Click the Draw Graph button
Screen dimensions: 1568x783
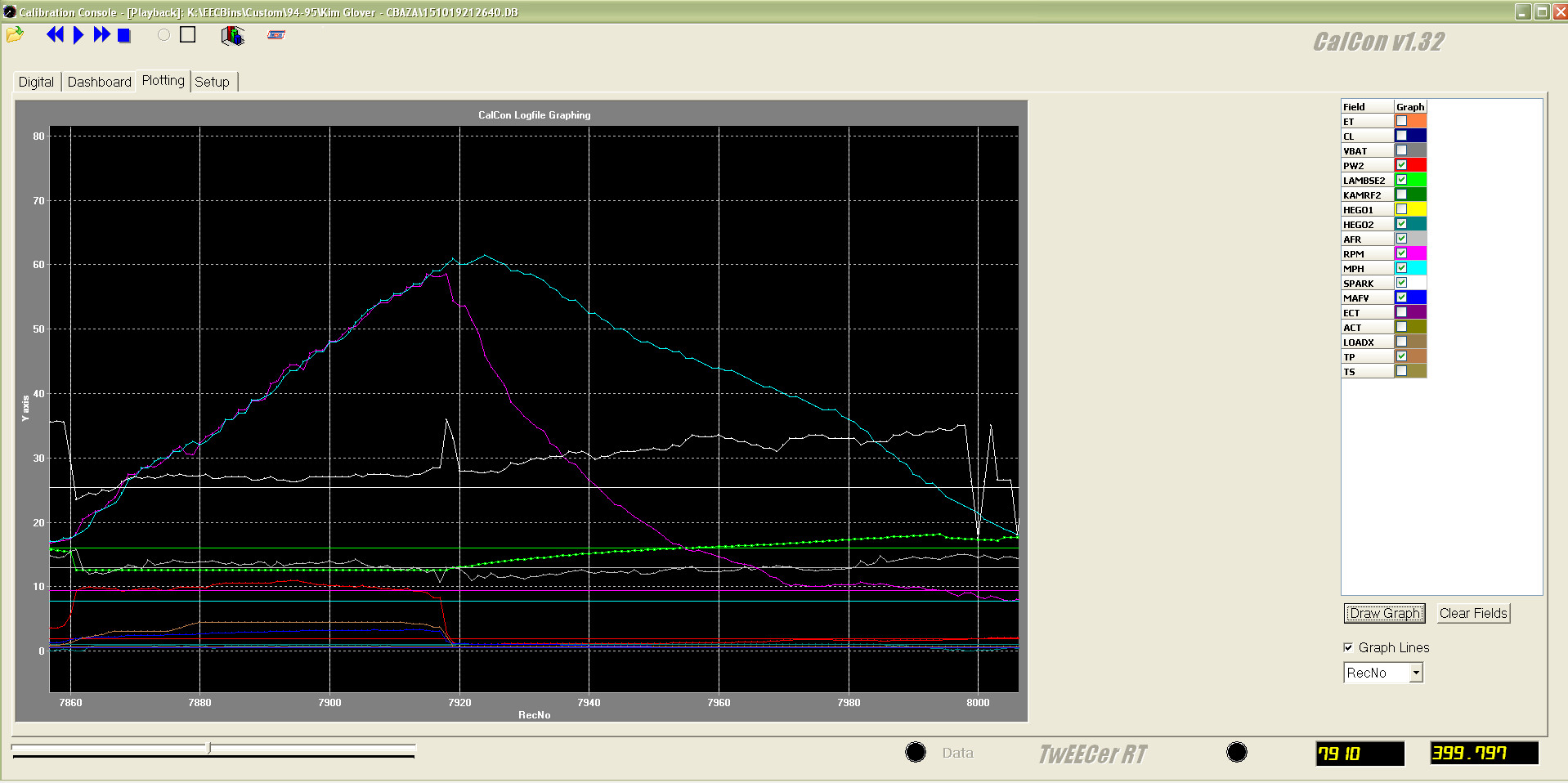click(1384, 613)
